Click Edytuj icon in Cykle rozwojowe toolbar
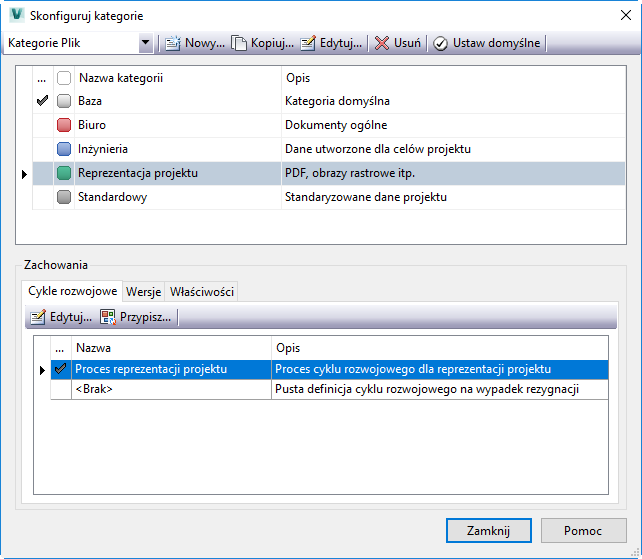 [x=38, y=317]
